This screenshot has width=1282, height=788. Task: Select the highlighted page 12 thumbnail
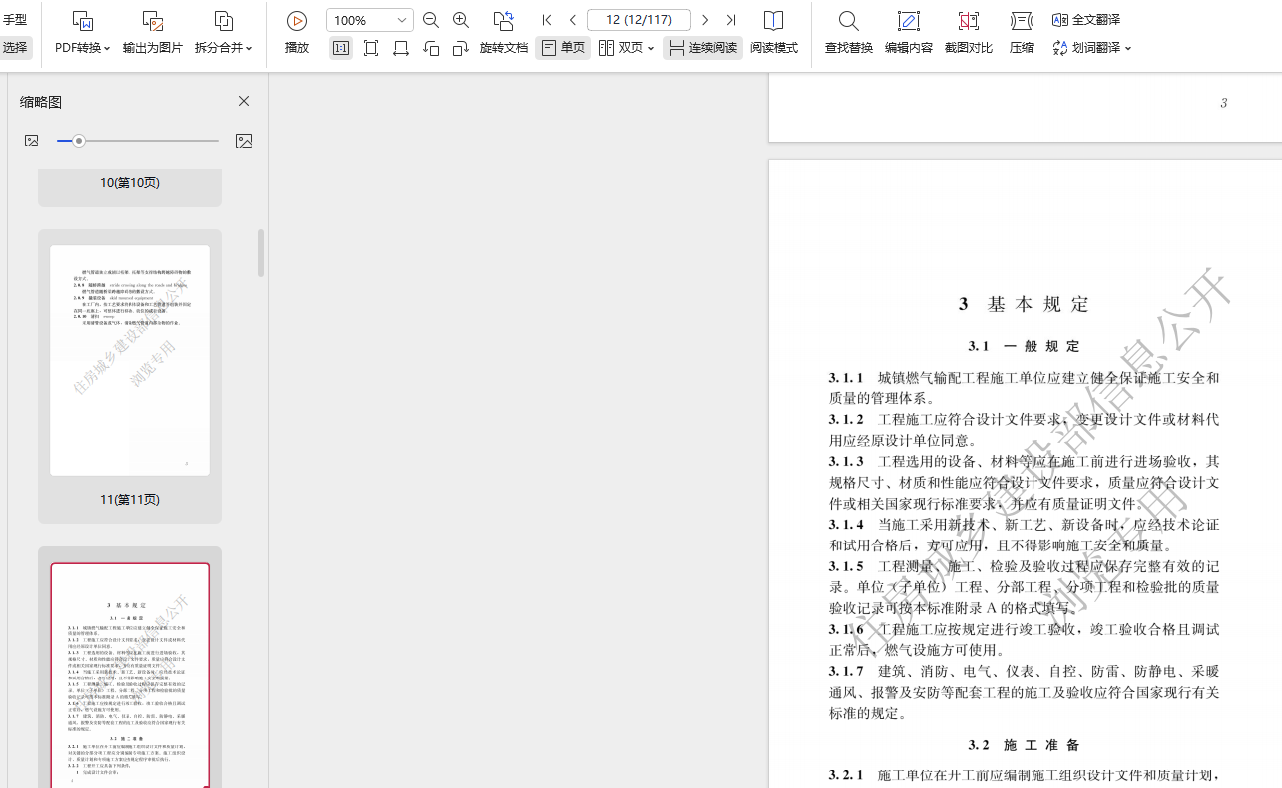[130, 675]
